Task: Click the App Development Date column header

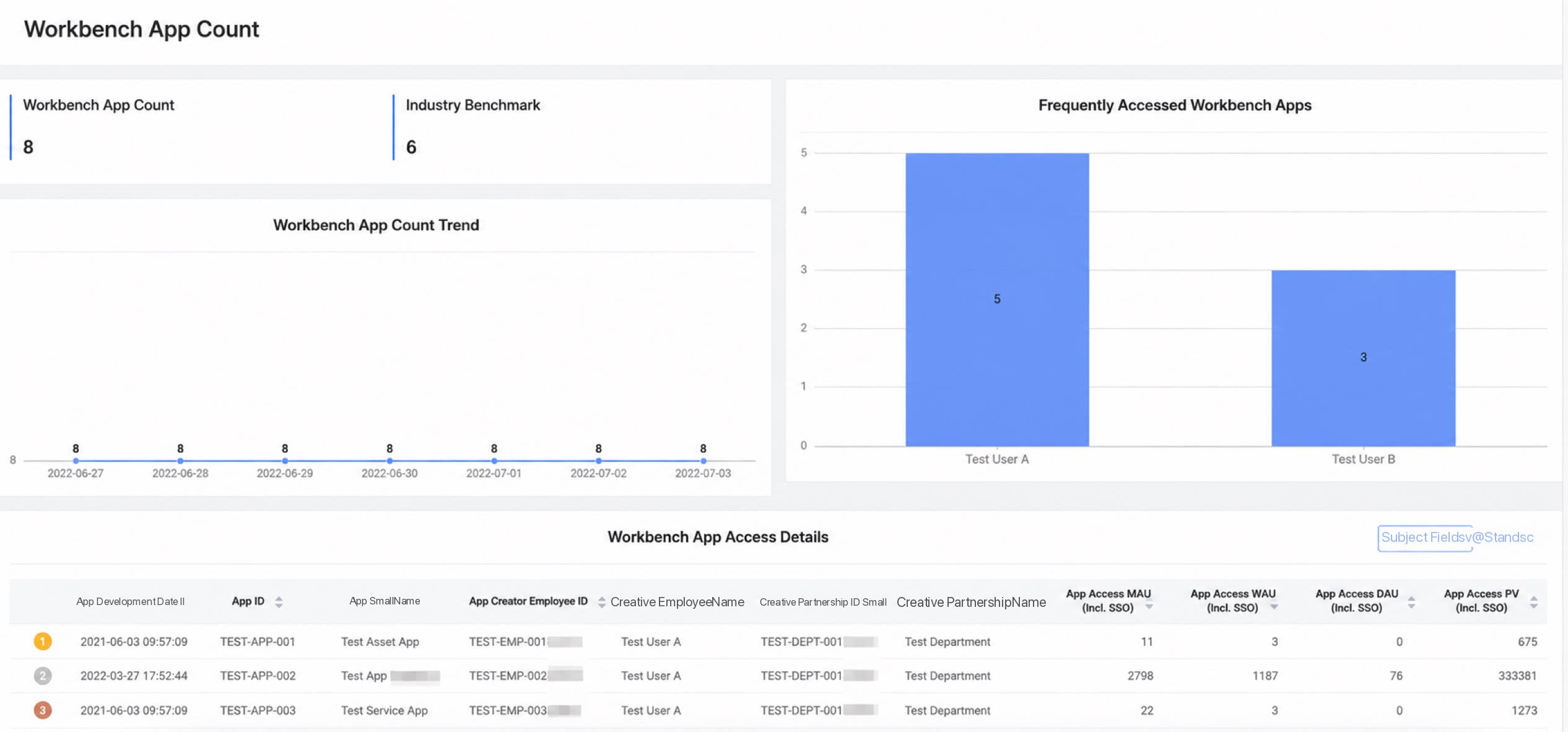Action: click(x=130, y=601)
